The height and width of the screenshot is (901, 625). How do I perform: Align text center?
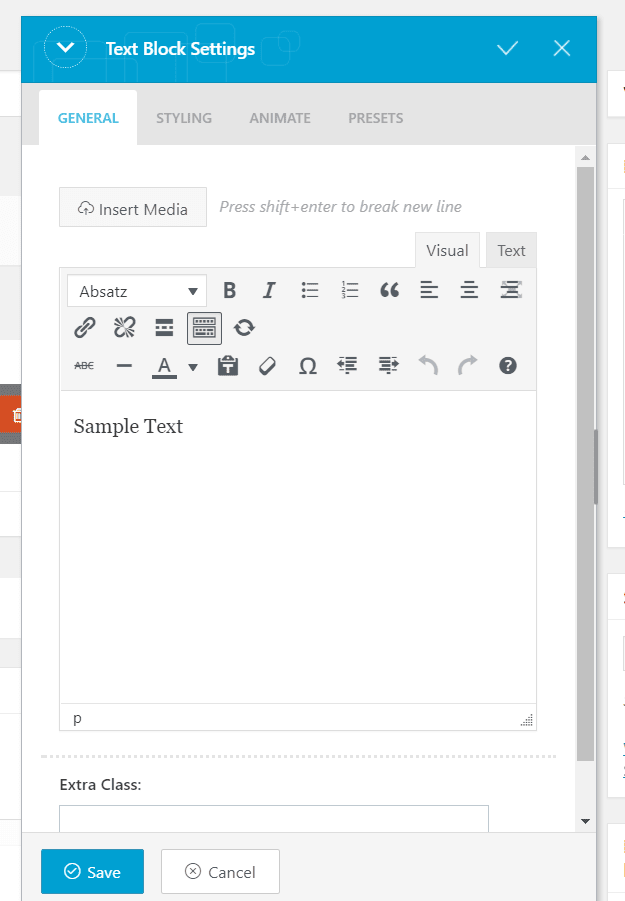469,291
